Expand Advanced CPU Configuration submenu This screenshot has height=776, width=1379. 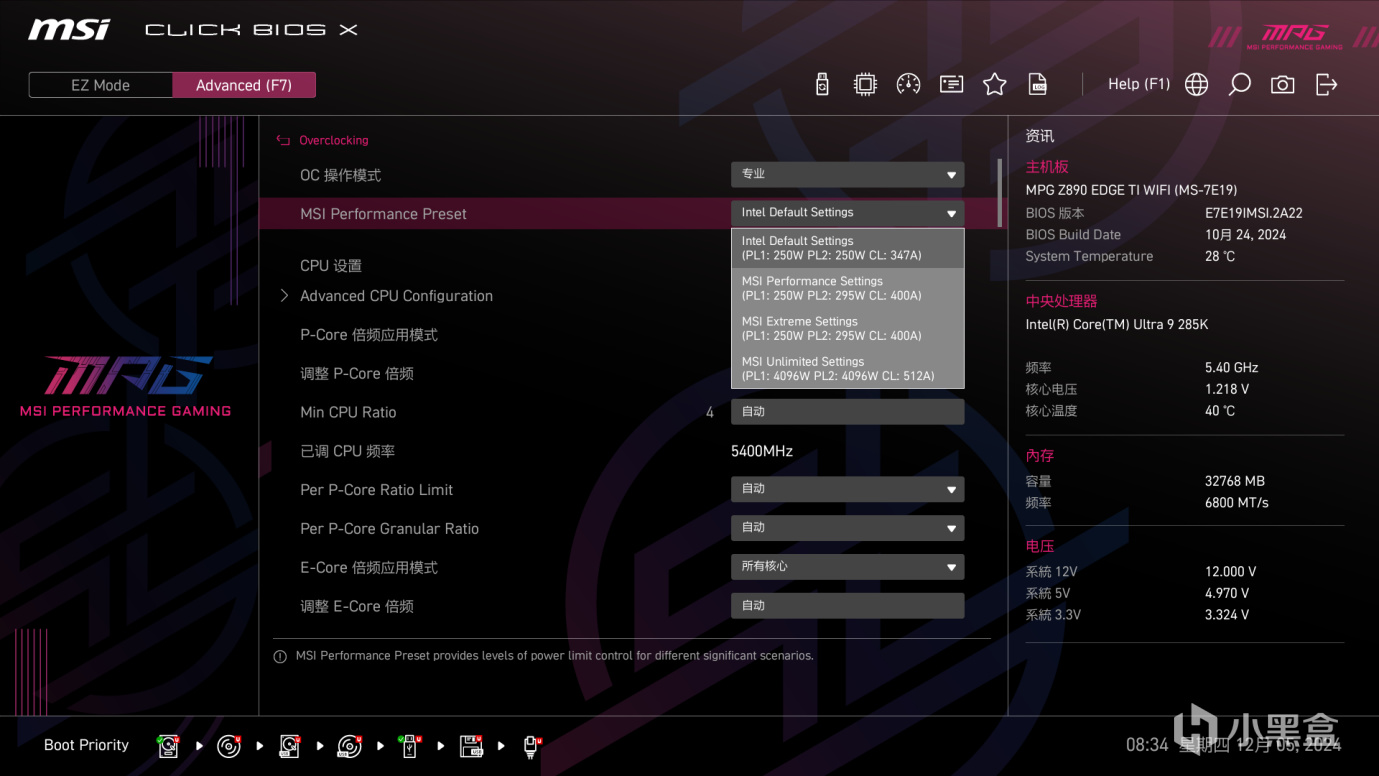click(x=396, y=296)
